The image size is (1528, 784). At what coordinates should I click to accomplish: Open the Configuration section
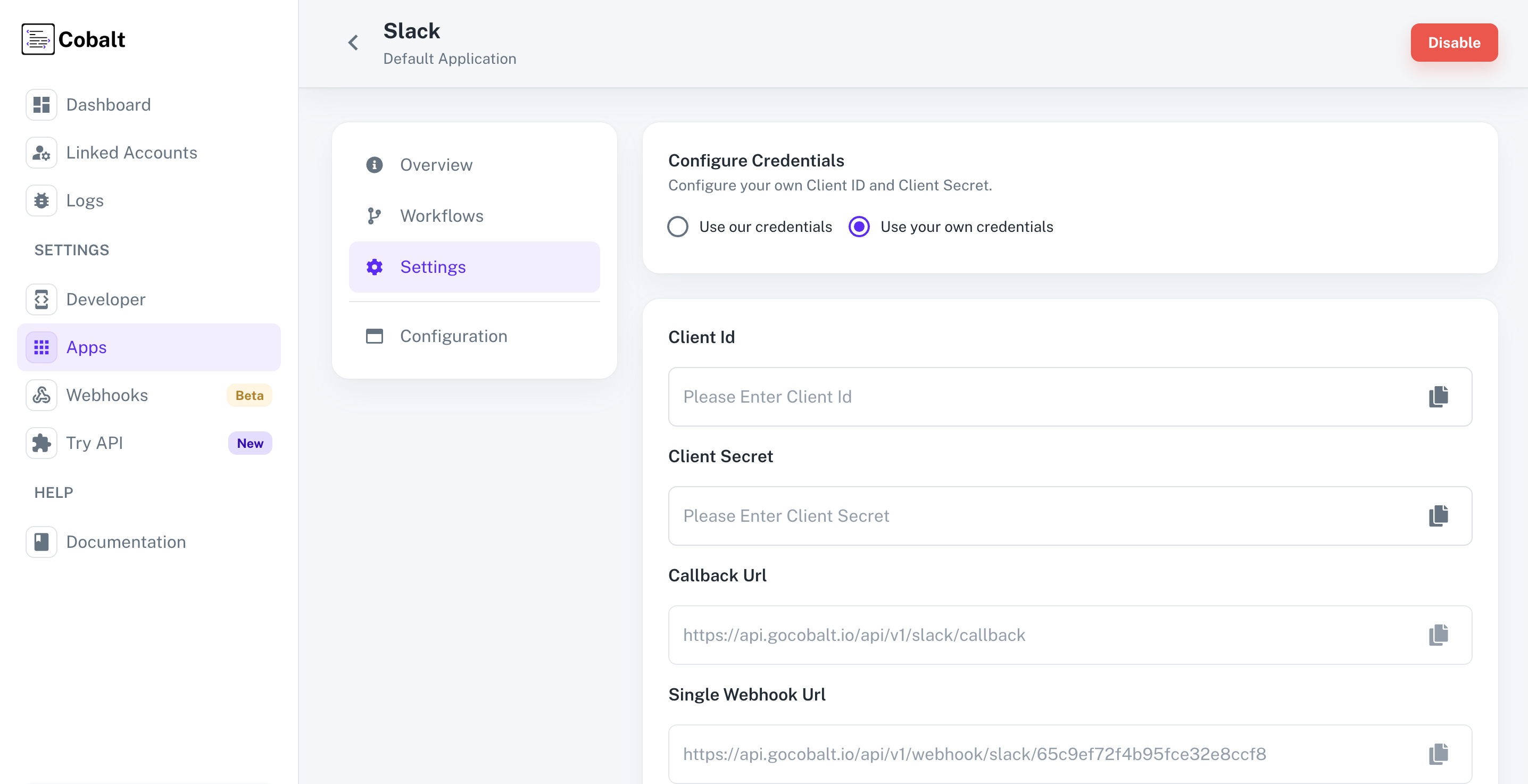[453, 336]
